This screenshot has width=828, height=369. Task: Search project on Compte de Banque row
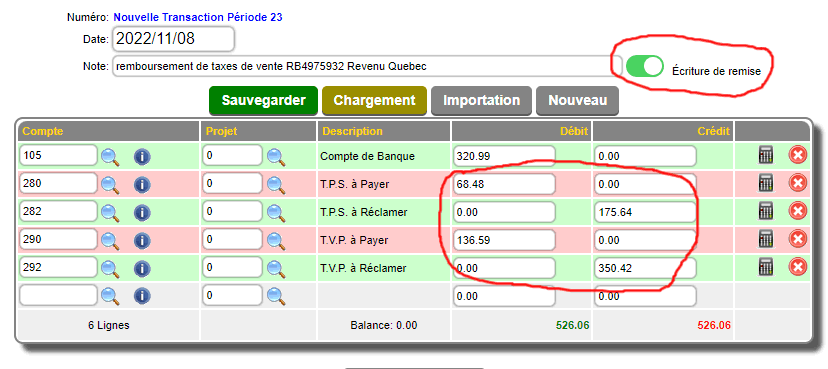[x=276, y=157]
